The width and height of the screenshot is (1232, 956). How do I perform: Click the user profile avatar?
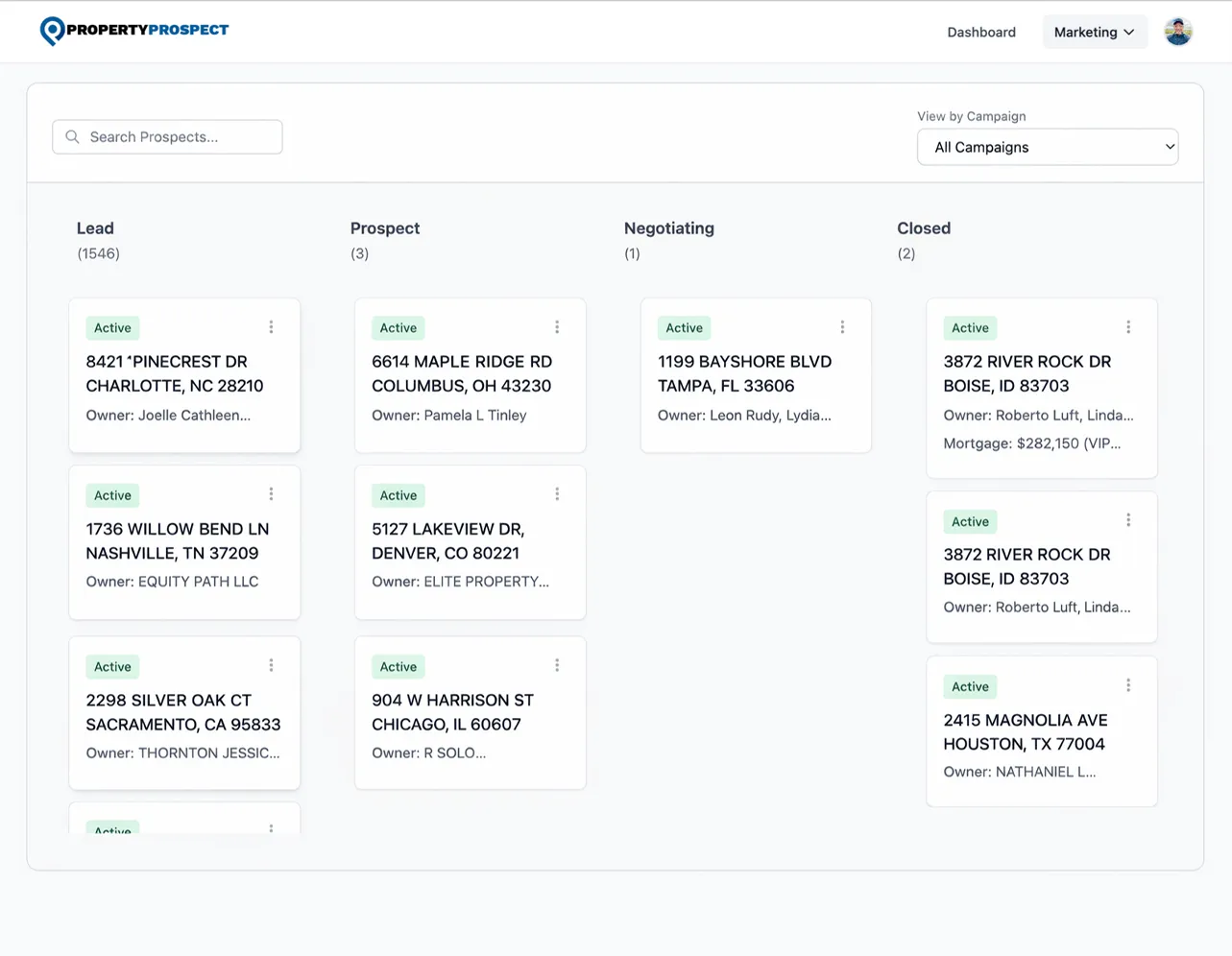coord(1178,31)
